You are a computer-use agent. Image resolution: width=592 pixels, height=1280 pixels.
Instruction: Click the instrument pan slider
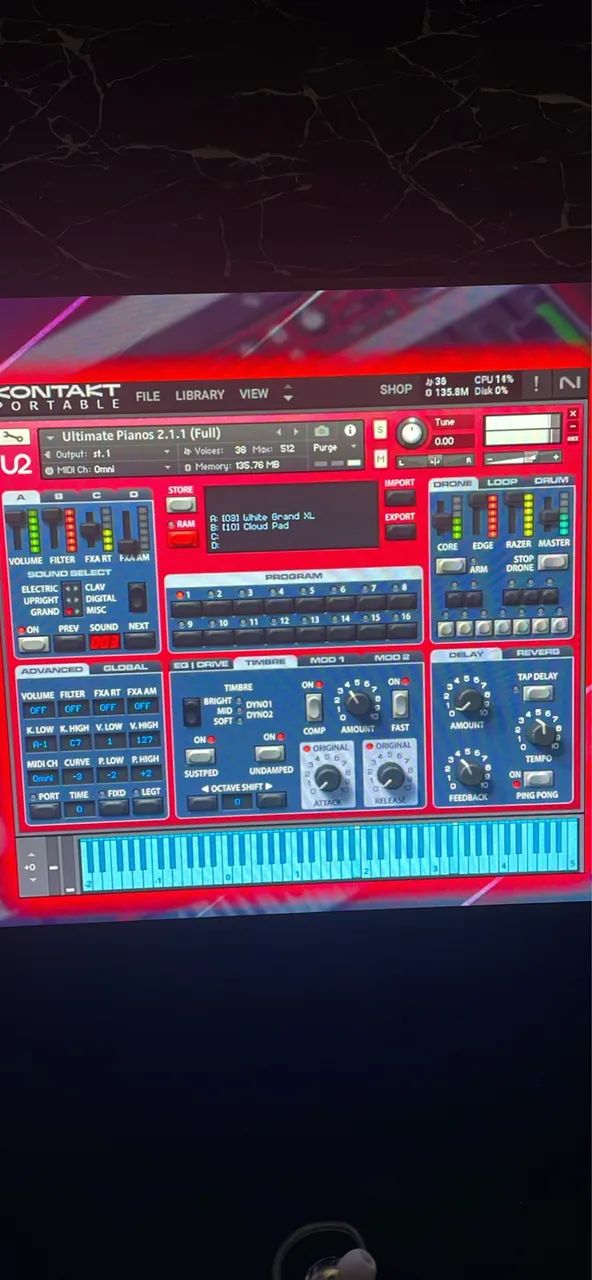click(x=435, y=460)
